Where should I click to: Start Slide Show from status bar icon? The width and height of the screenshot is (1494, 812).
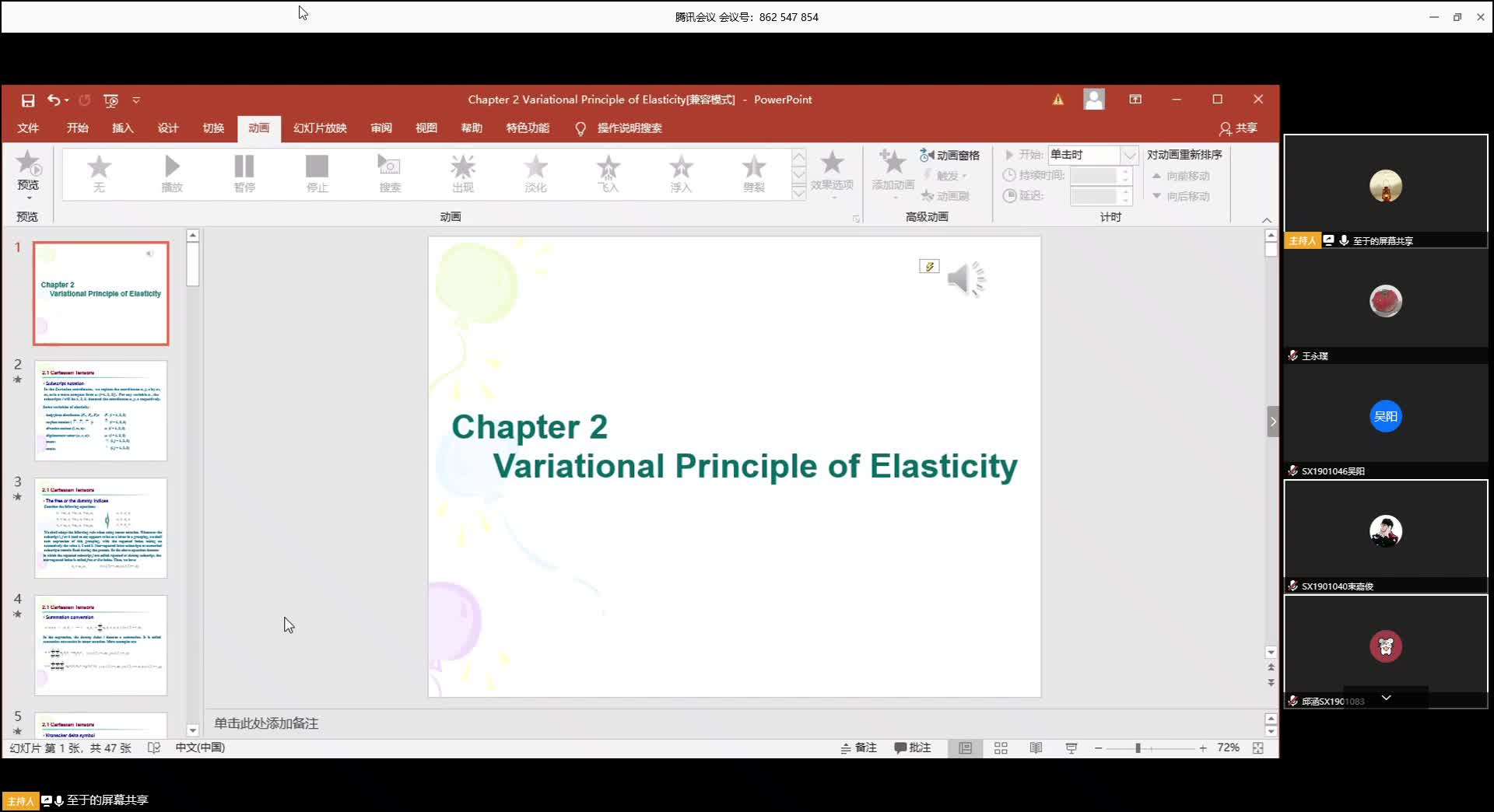[1071, 748]
